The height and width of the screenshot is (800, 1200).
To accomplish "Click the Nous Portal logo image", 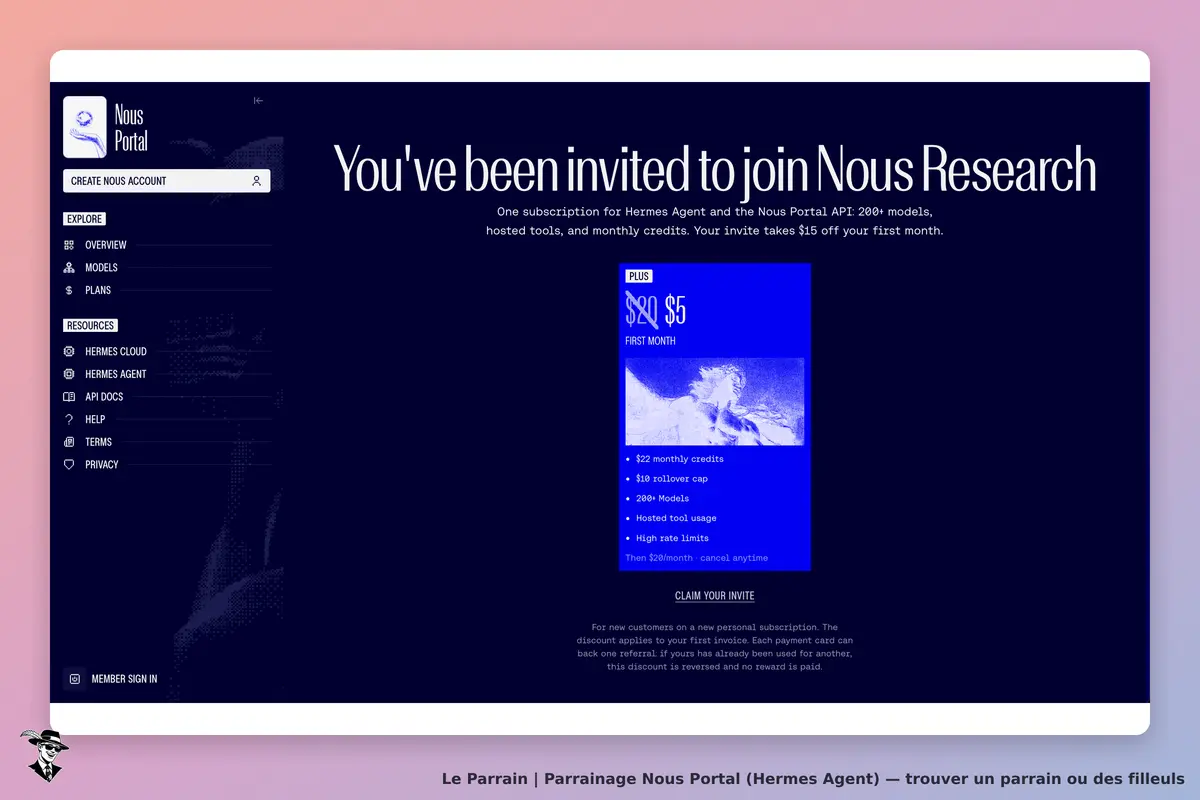I will [x=85, y=127].
